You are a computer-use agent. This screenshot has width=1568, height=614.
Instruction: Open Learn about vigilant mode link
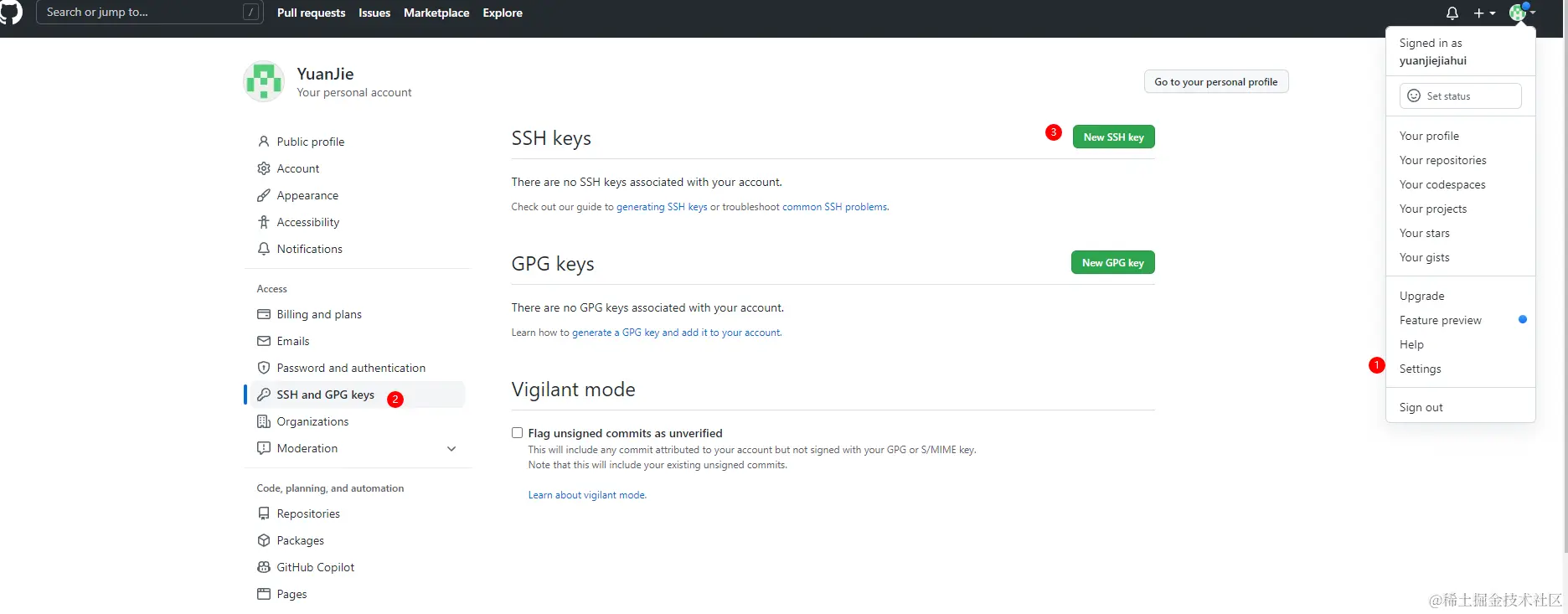pyautogui.click(x=587, y=495)
